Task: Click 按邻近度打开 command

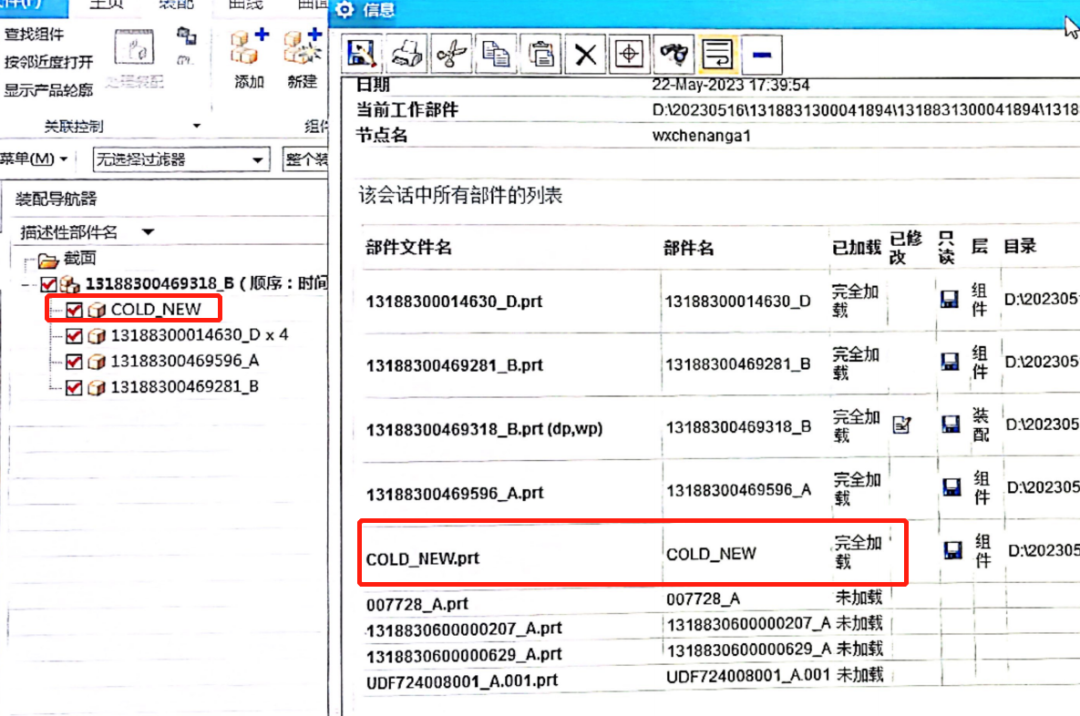Action: 49,62
